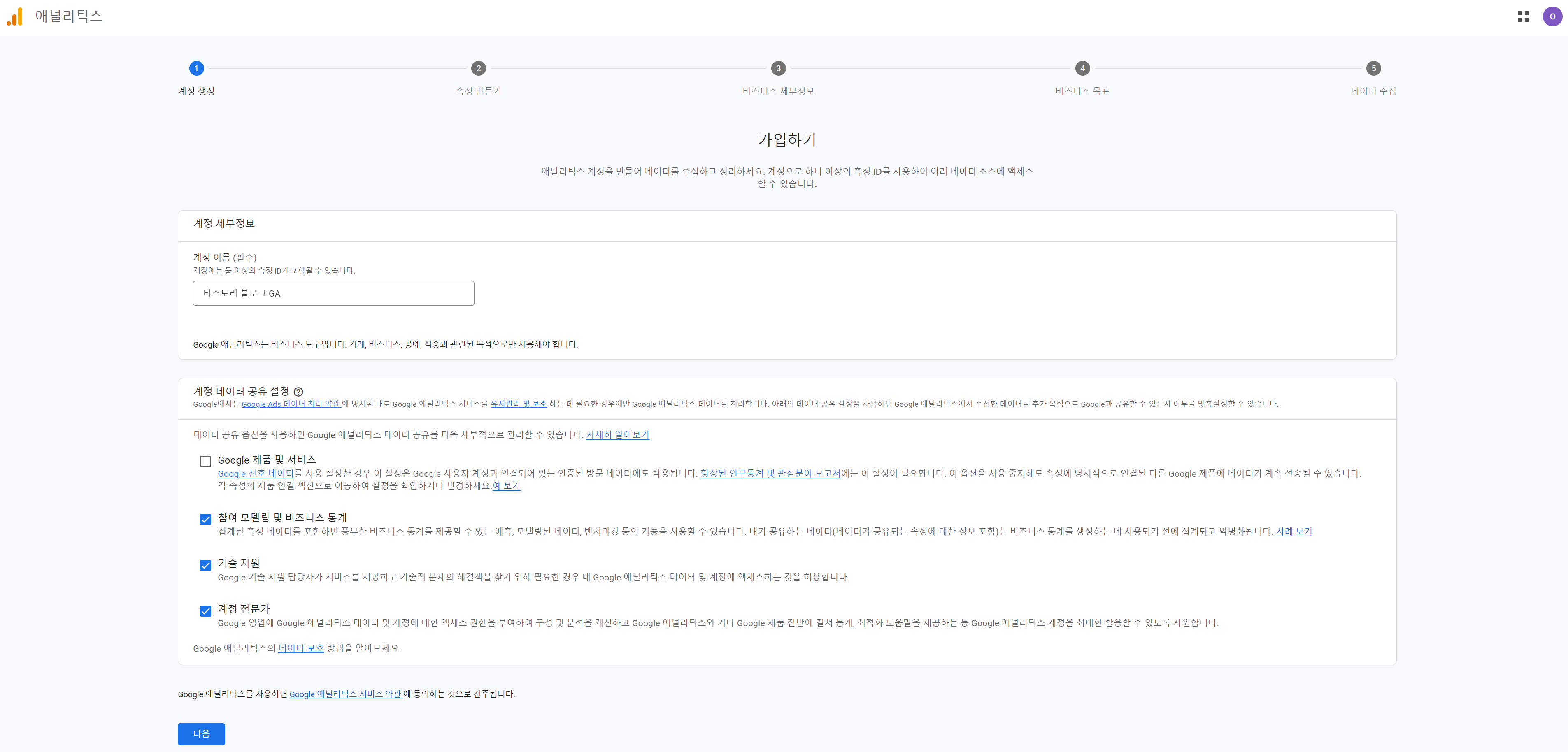
Task: Open 향상된 인구통계 및 관심분야 보고서 link
Action: pyautogui.click(x=770, y=473)
